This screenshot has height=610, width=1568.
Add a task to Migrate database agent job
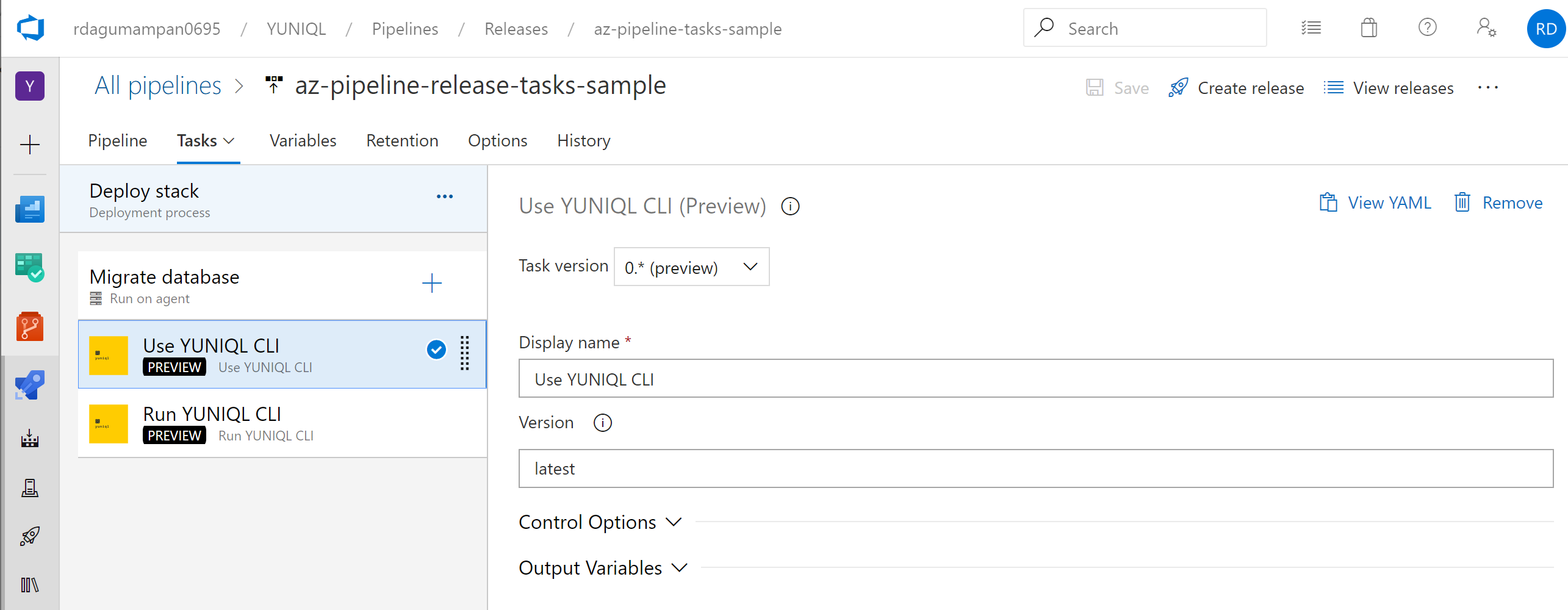click(x=432, y=283)
